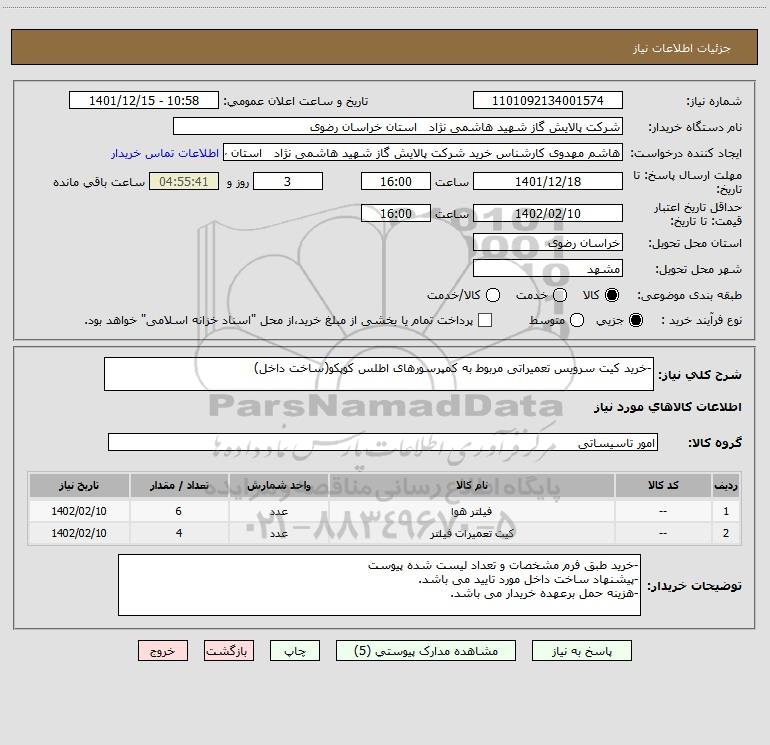Select the کیت تعمیرات فیلتر table row
770x745 pixels.
(384, 533)
